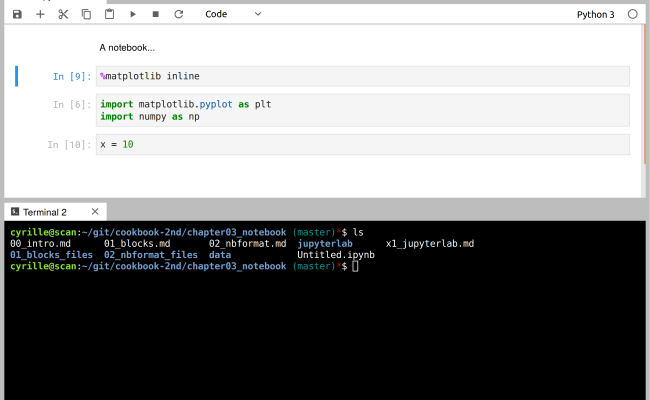This screenshot has height=400, width=650.
Task: Click into the x = 10 cell
Action: point(363,144)
